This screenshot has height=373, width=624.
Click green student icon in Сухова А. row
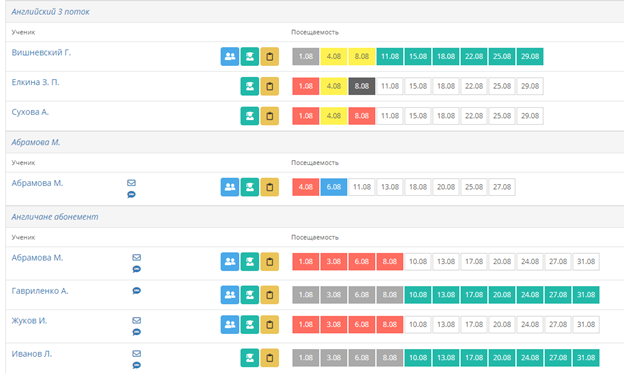click(x=250, y=116)
